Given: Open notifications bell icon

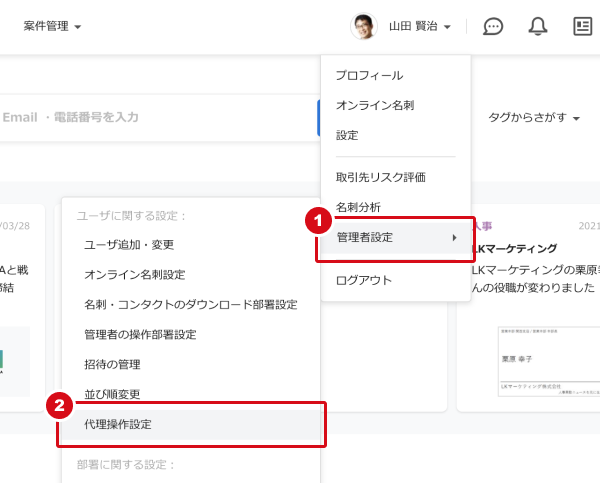Looking at the screenshot, I should click(x=538, y=26).
